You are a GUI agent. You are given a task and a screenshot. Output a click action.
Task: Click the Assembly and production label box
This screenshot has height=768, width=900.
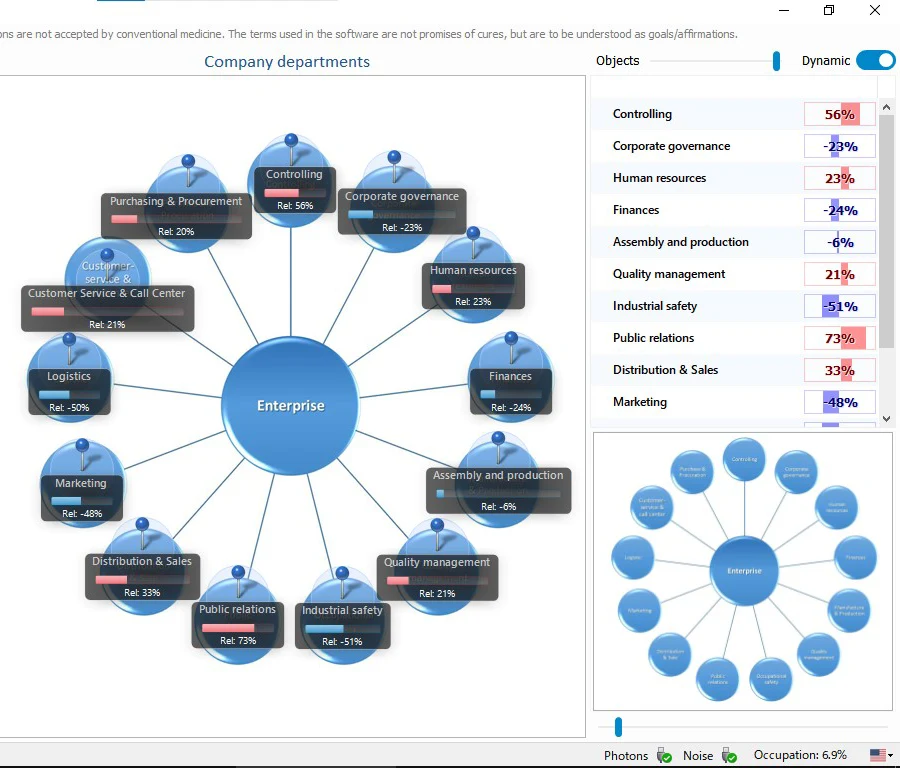pyautogui.click(x=498, y=490)
